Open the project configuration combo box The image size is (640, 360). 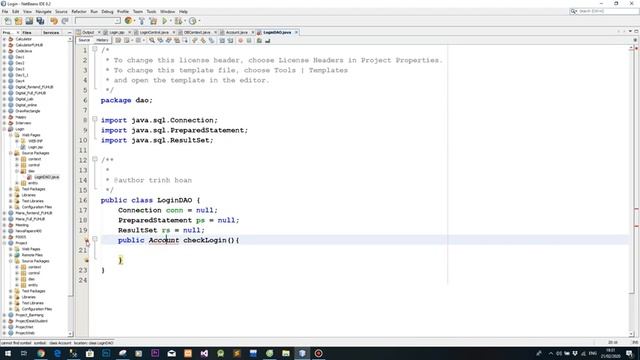click(98, 21)
